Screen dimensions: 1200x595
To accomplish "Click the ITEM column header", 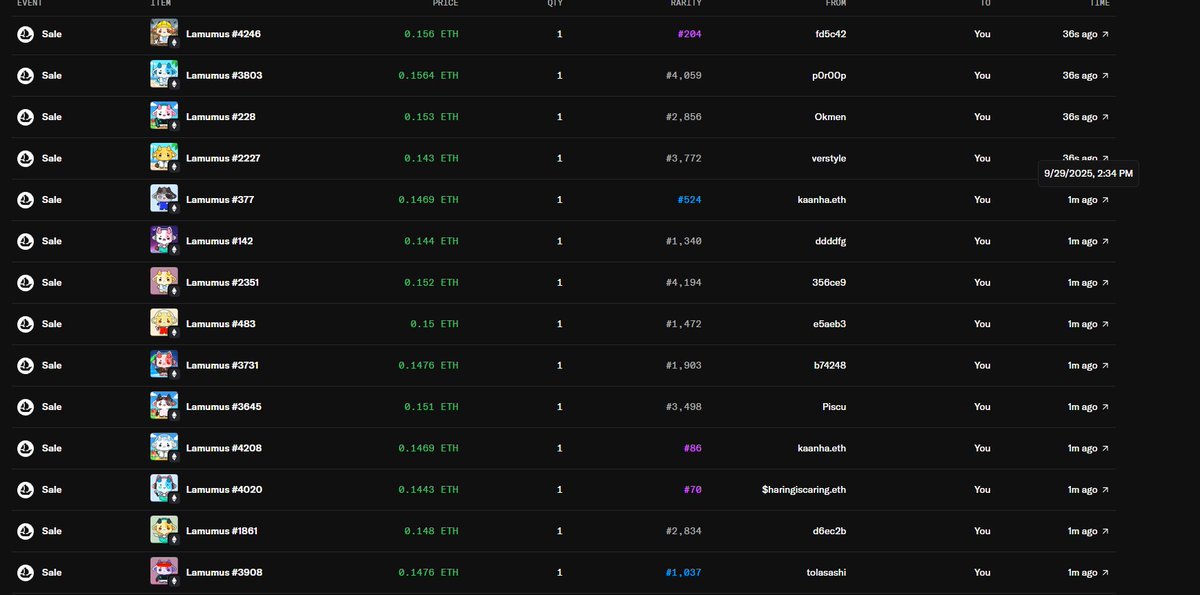I will (x=160, y=4).
